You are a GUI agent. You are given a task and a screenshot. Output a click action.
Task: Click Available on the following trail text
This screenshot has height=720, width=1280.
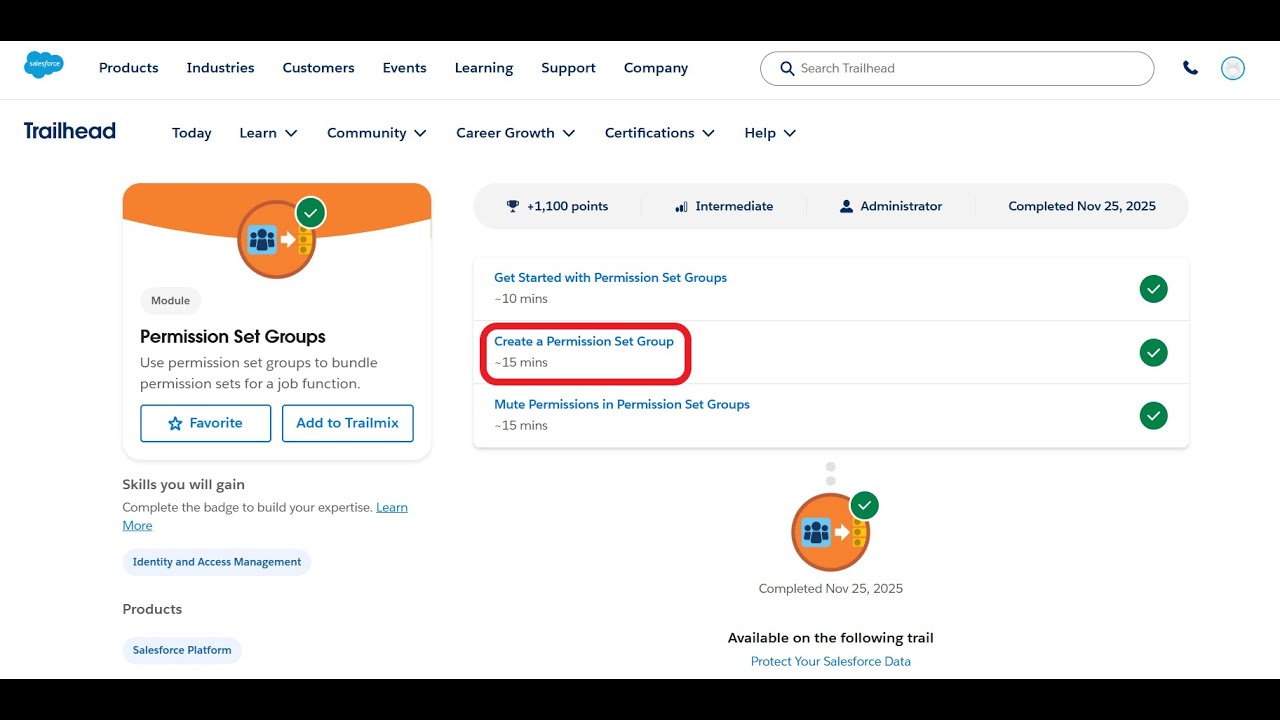click(831, 637)
